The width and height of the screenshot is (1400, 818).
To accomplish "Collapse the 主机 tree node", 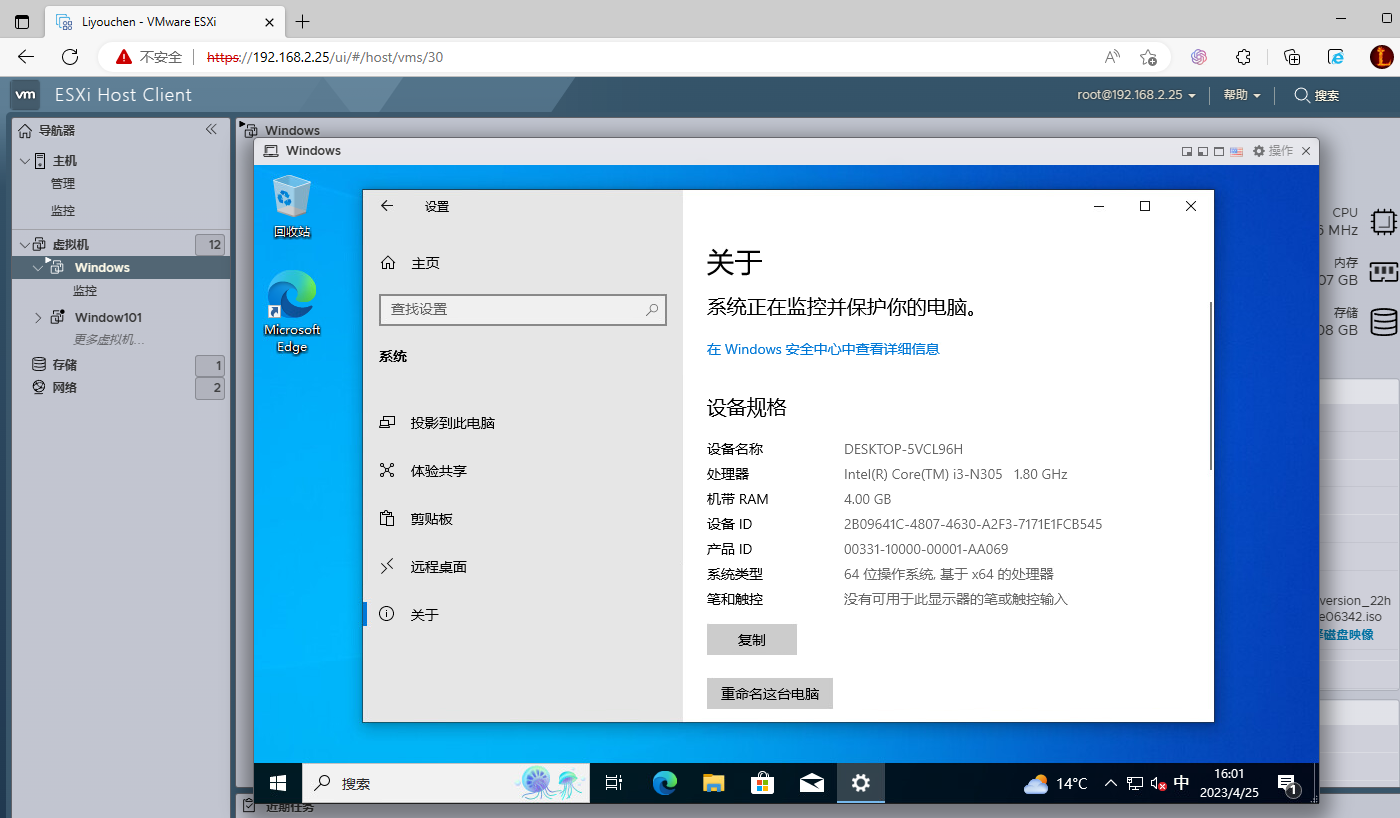I will point(25,160).
